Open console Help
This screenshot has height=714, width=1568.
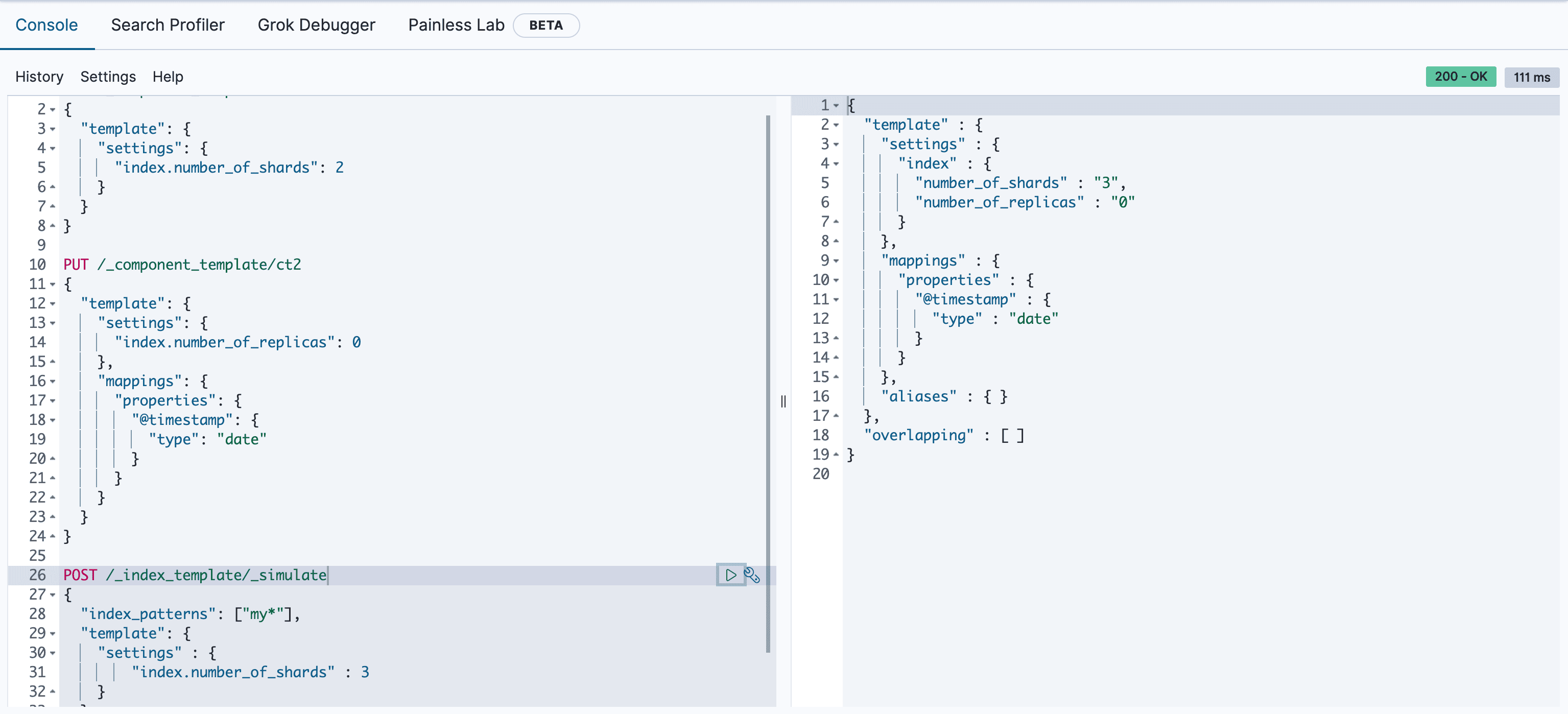[168, 77]
